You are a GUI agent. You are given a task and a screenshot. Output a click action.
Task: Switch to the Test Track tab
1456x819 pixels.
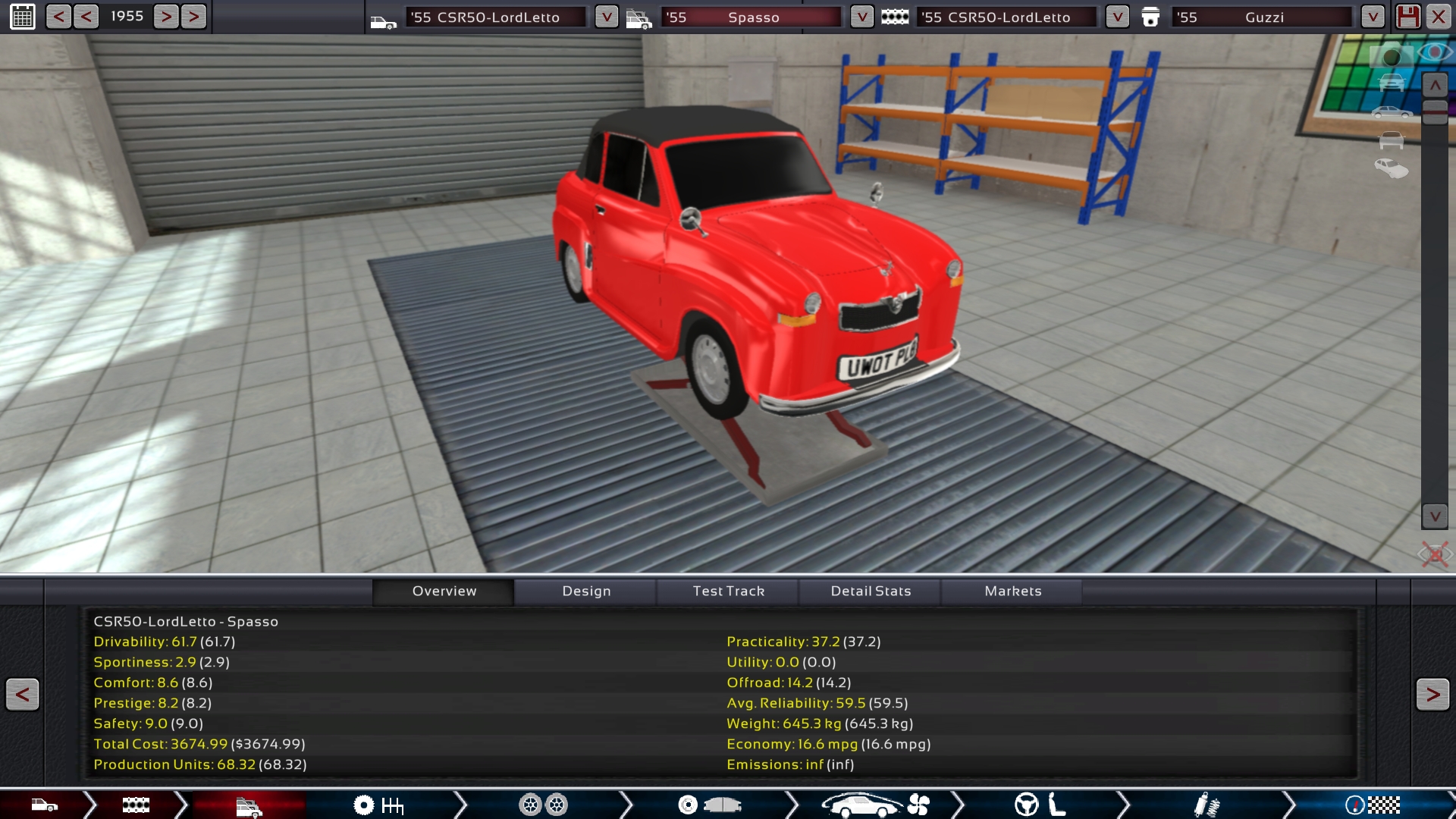coord(728,591)
